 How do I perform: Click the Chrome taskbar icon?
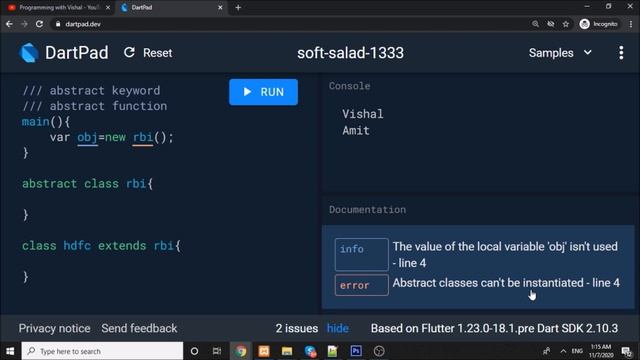pos(240,351)
